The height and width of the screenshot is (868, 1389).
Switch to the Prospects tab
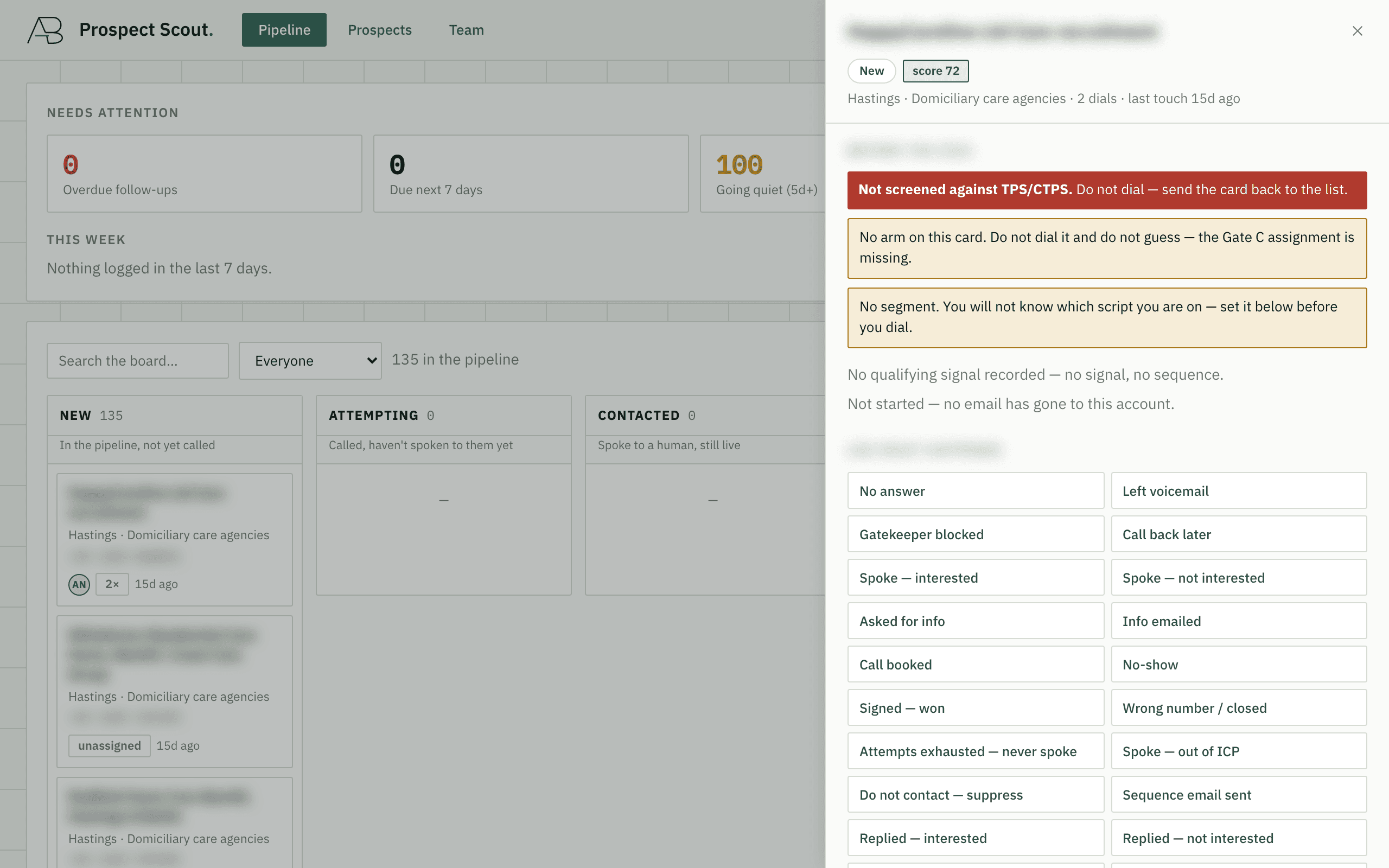tap(379, 30)
